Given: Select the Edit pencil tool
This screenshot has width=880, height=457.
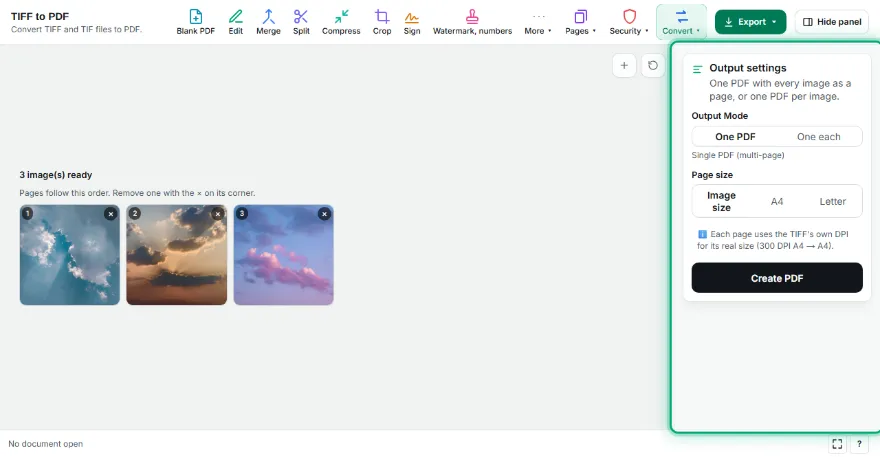Looking at the screenshot, I should click(236, 22).
